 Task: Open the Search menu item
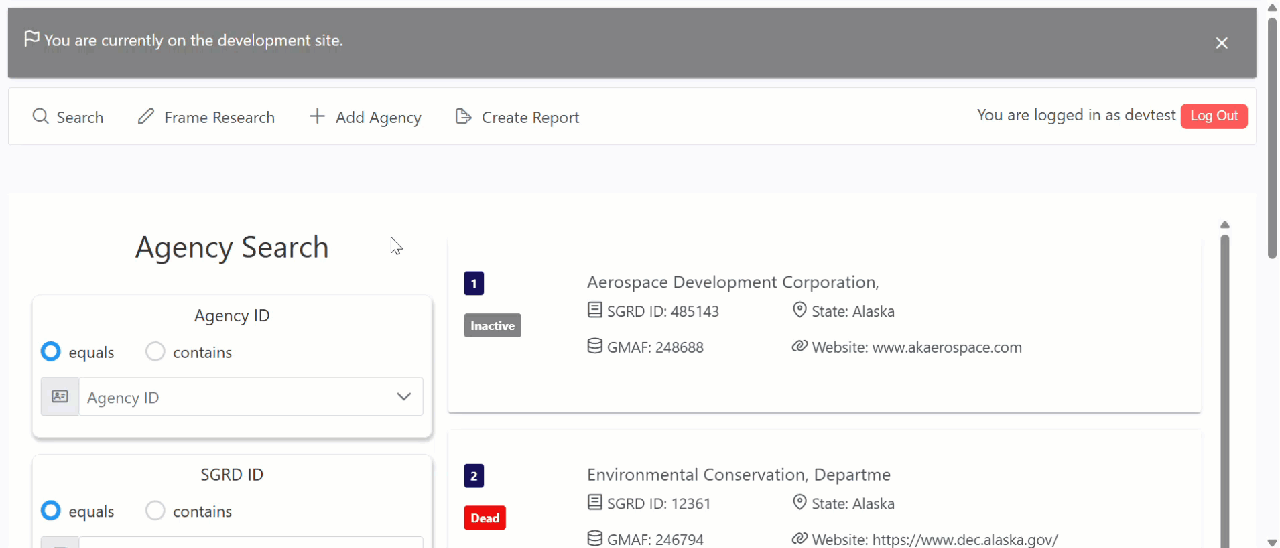coord(68,117)
